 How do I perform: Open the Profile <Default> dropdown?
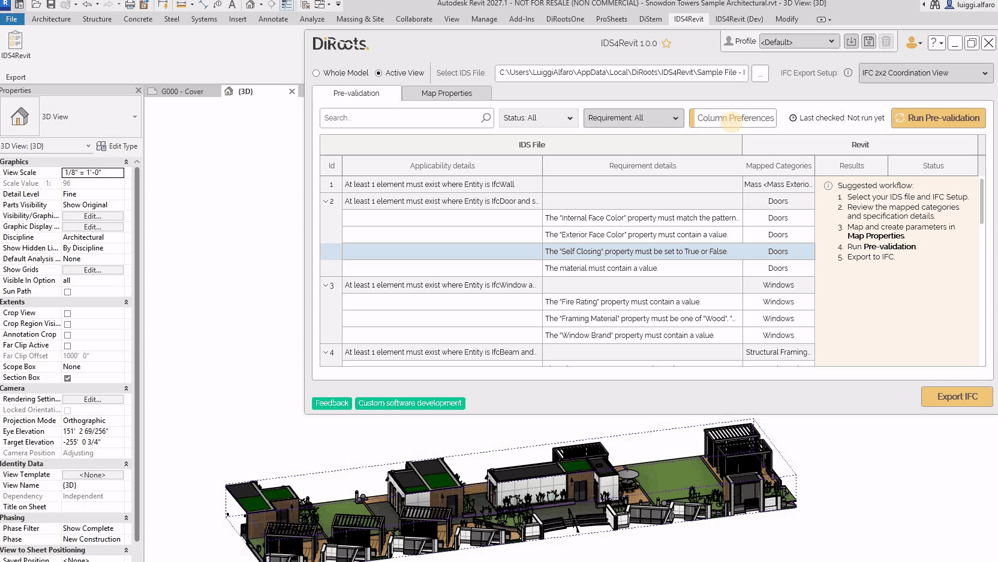[x=798, y=41]
